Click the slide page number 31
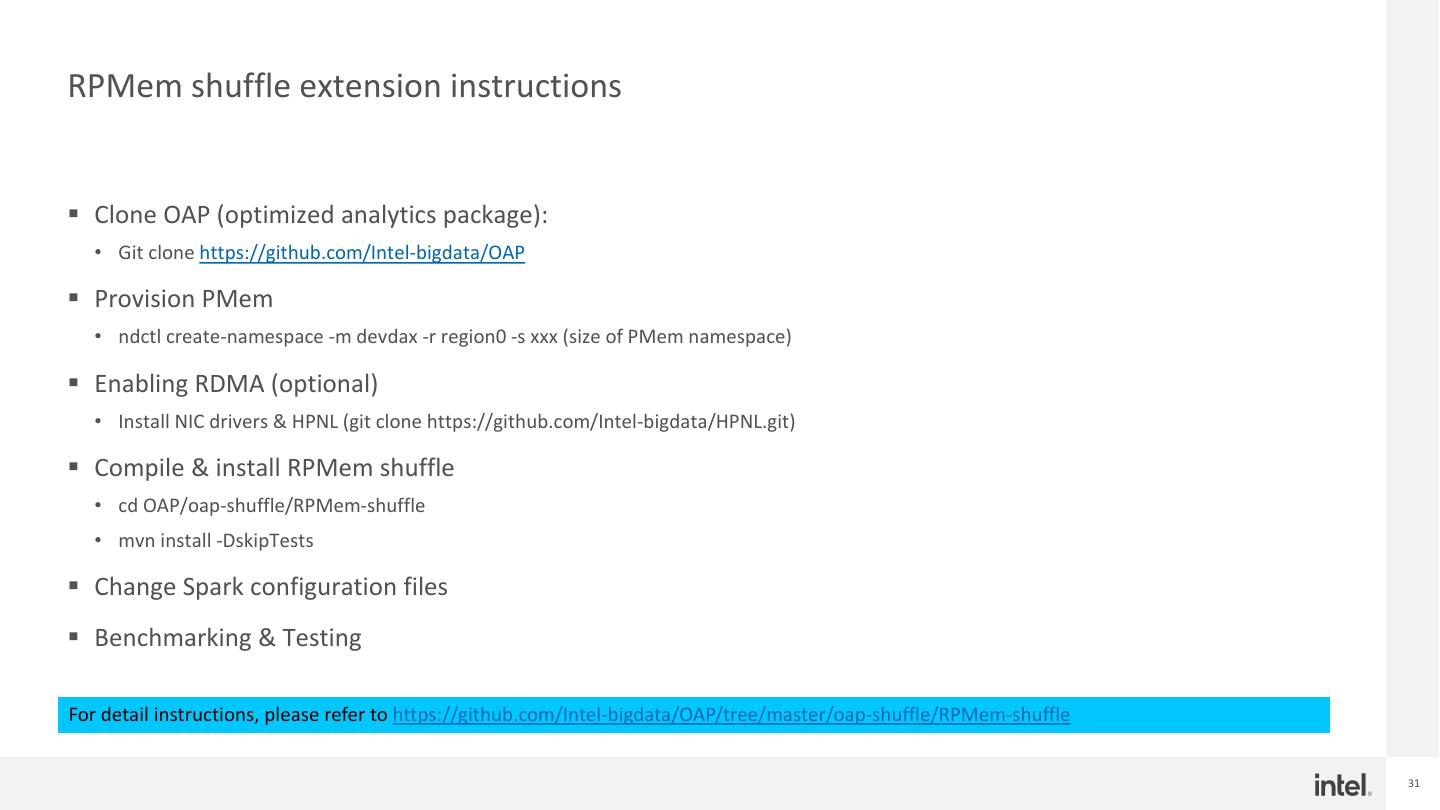The height and width of the screenshot is (810, 1440). (1413, 784)
